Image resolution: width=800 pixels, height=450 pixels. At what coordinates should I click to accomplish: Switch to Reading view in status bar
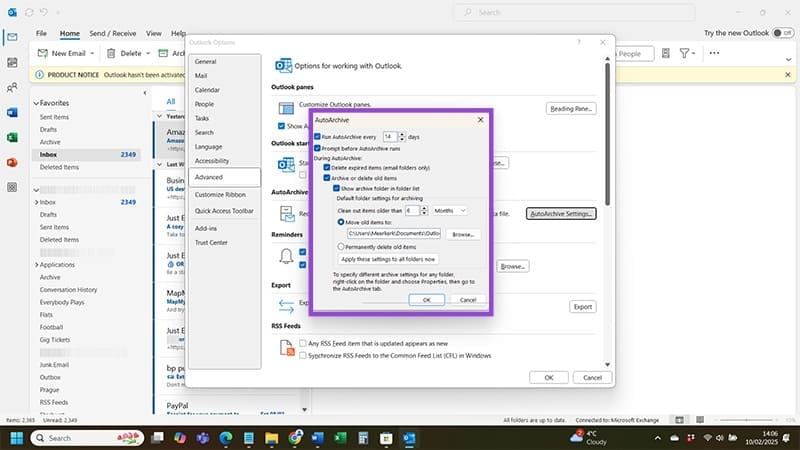click(700, 420)
